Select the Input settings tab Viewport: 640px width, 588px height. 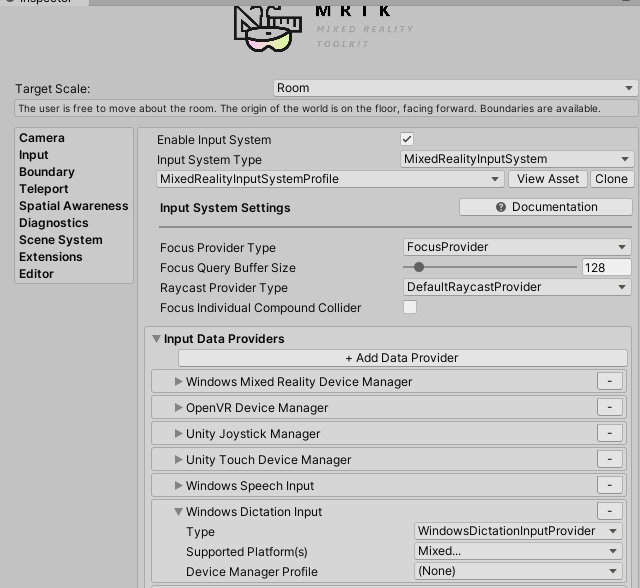click(33, 155)
